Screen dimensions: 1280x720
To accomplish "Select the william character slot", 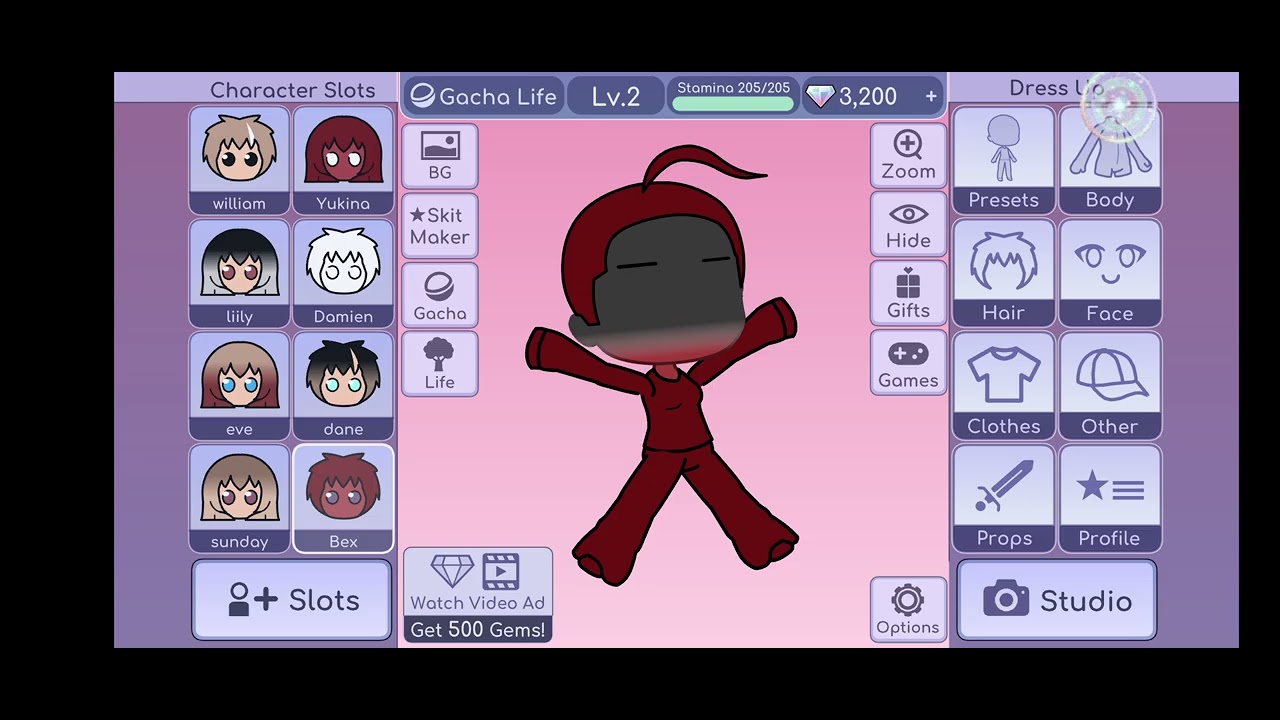I will click(x=239, y=161).
